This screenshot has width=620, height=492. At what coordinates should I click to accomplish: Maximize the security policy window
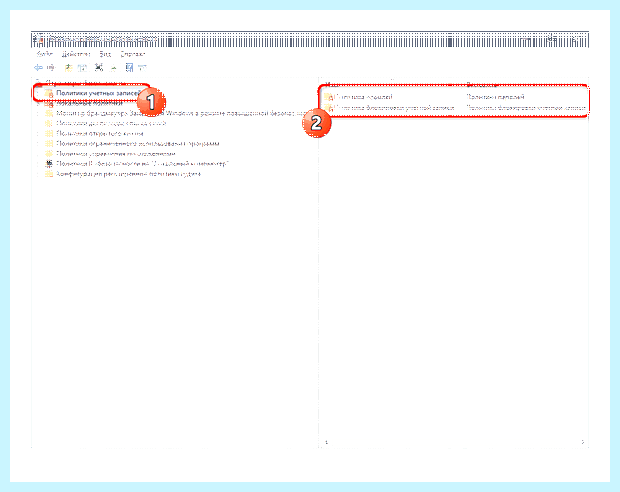coord(552,39)
